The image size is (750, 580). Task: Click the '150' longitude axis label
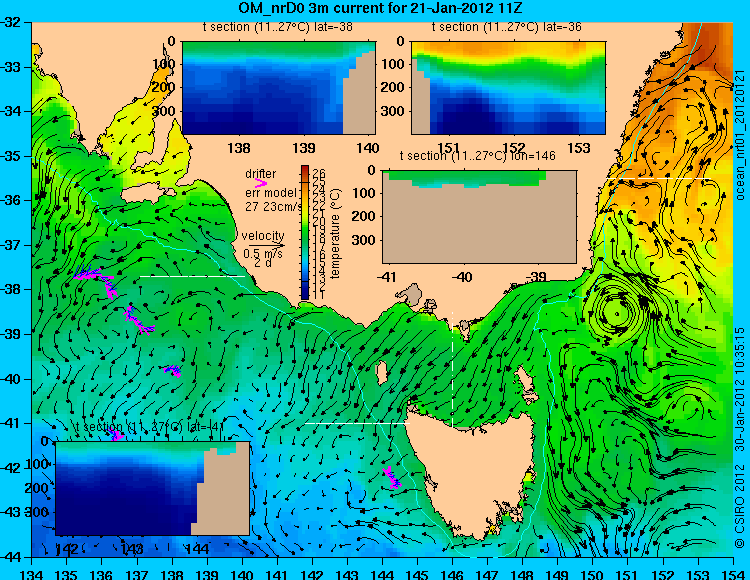pyautogui.click(x=592, y=574)
